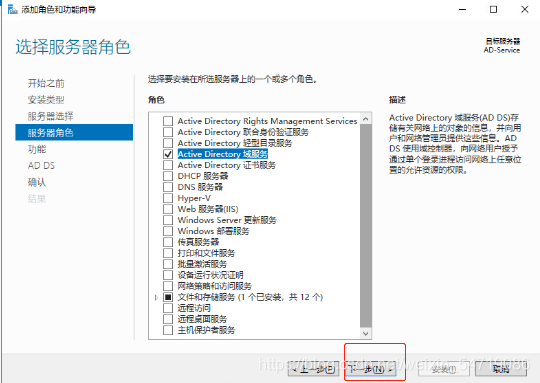Select the DHCP 服务器 row label
The height and width of the screenshot is (383, 540).
[203, 176]
